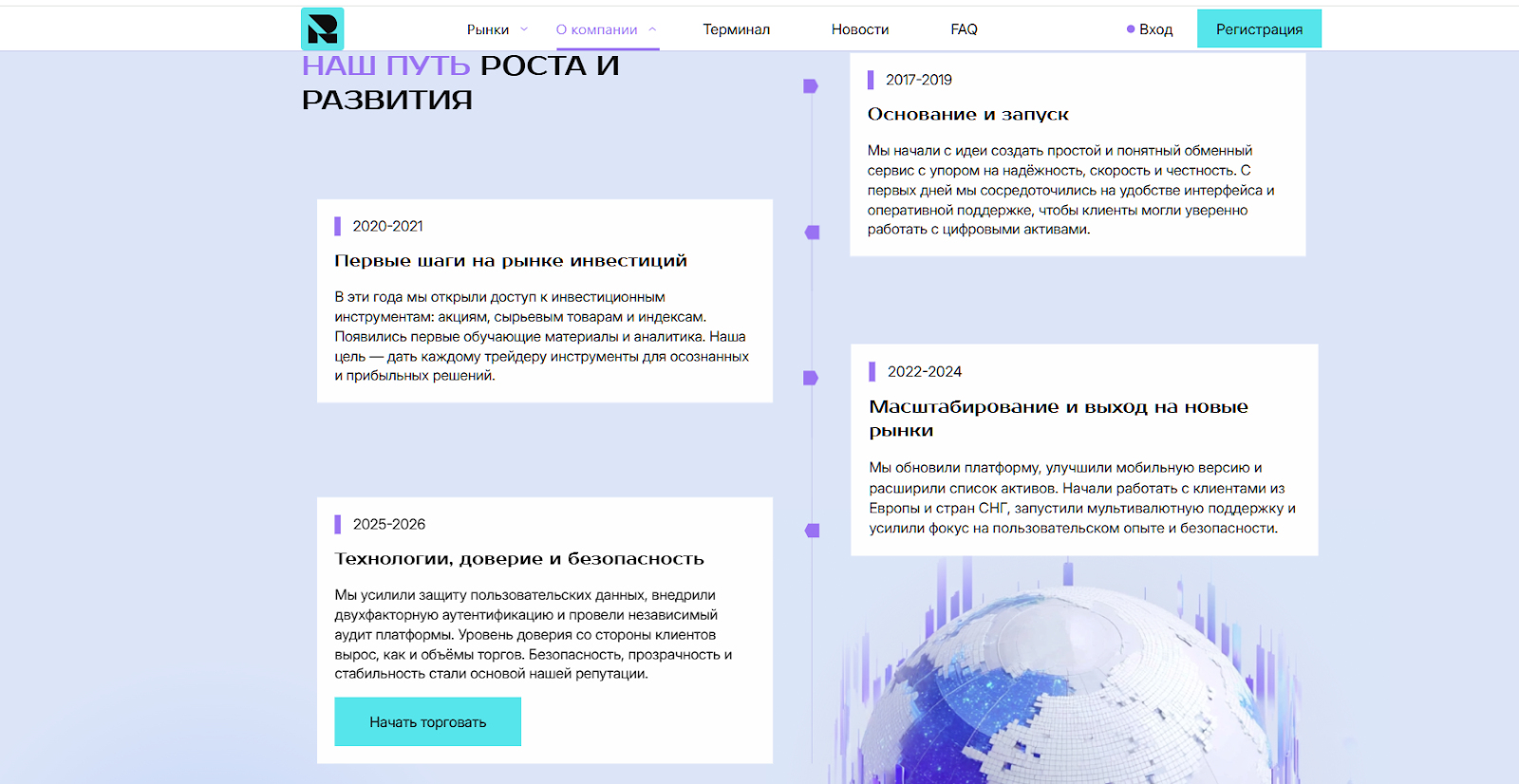Select the 2017-2019 timeline marker
Image resolution: width=1519 pixels, height=784 pixels.
[x=811, y=86]
